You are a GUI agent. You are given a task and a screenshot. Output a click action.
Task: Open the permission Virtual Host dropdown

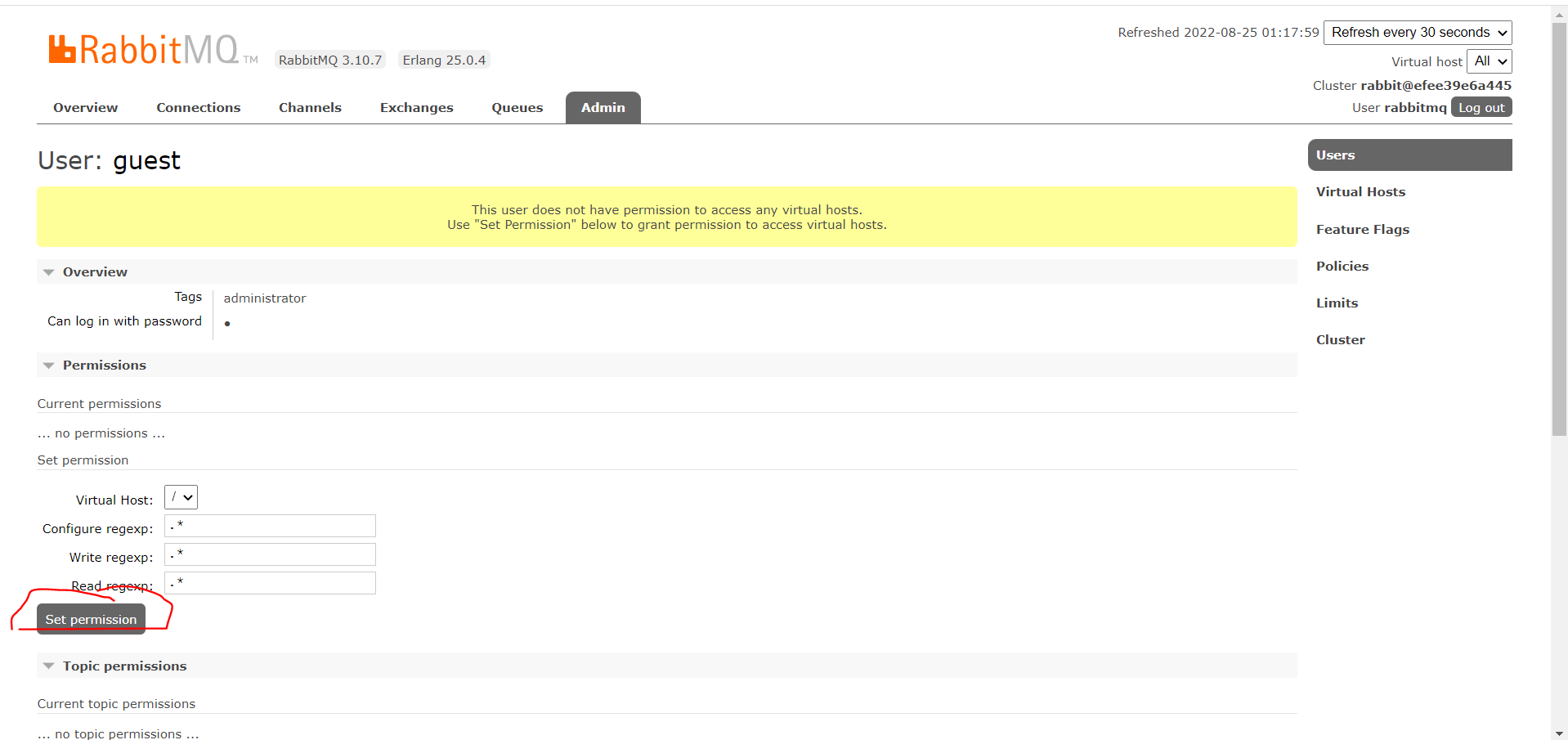[181, 497]
